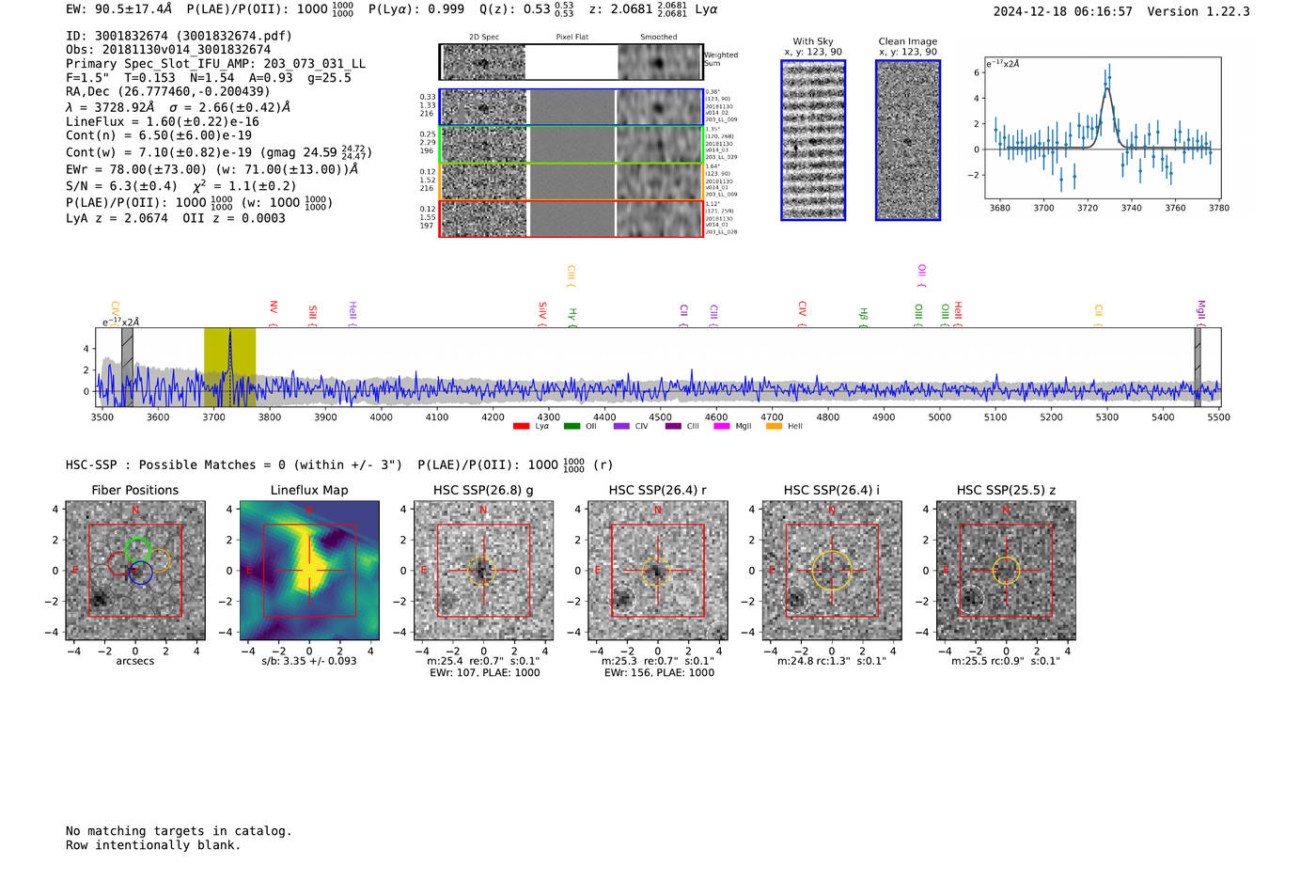Click the purple MgII line marker
This screenshot has height=896, width=1316.
tap(1200, 313)
